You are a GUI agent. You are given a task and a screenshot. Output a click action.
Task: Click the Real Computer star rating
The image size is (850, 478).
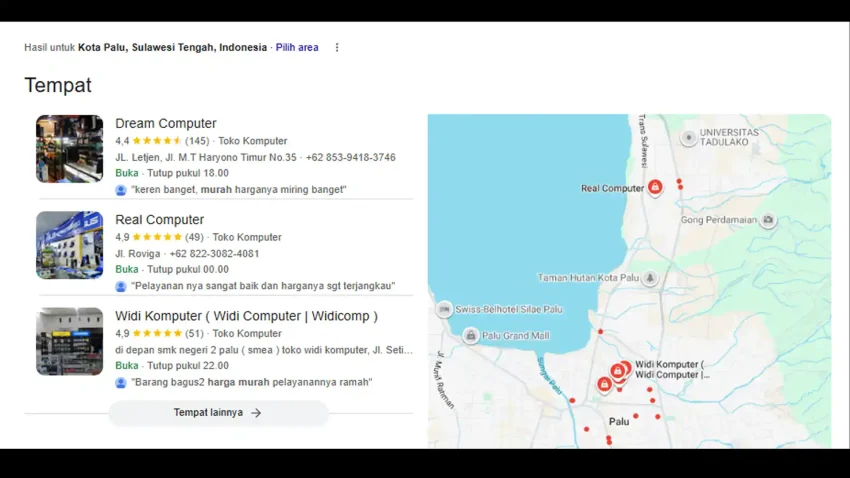coord(157,237)
